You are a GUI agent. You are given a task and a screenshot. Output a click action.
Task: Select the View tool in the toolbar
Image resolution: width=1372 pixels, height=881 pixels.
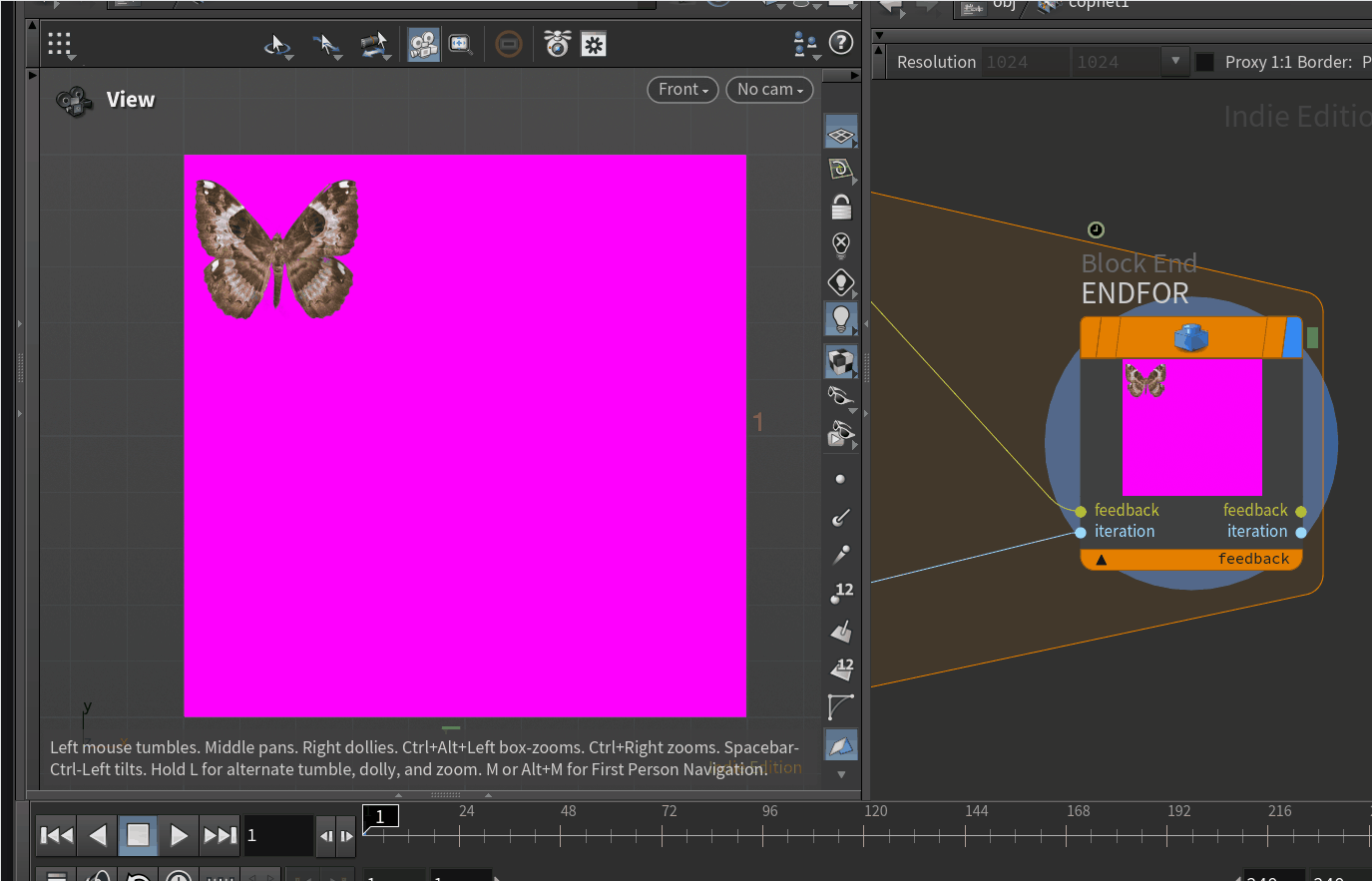tap(423, 44)
